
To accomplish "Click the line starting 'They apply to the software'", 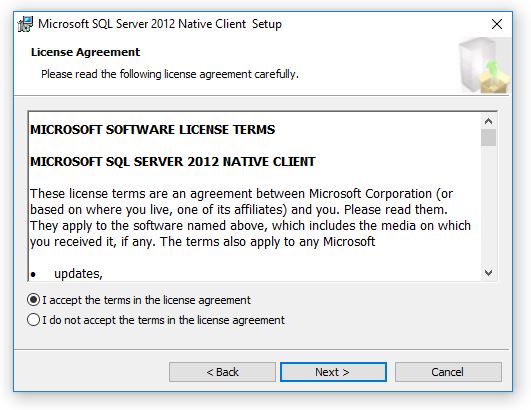I will tap(251, 225).
